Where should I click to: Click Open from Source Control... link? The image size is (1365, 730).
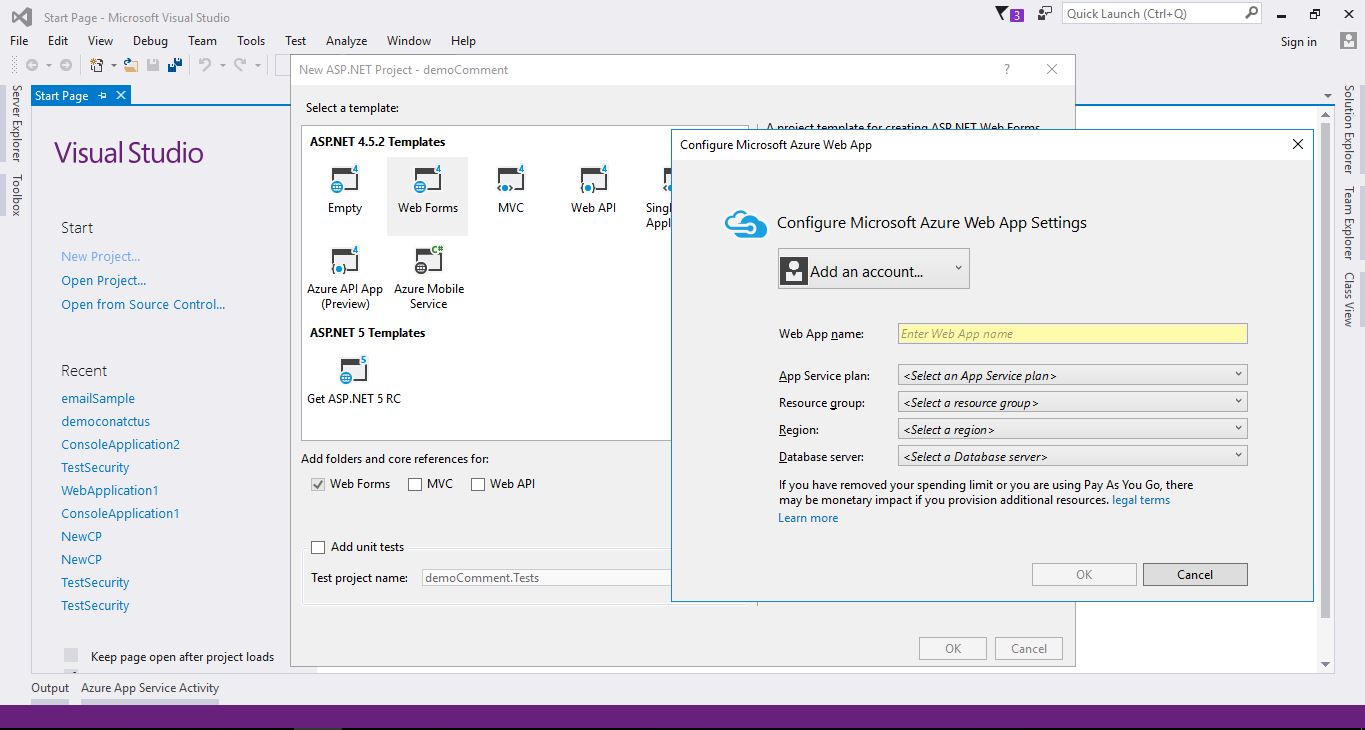pos(143,305)
